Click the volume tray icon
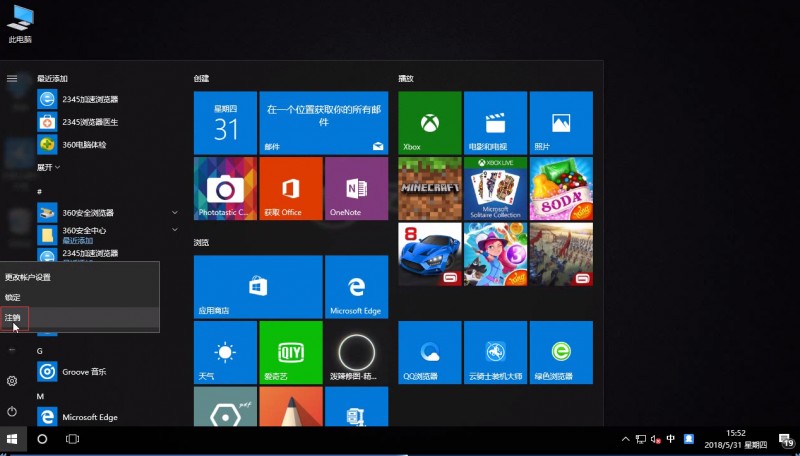 pos(656,439)
